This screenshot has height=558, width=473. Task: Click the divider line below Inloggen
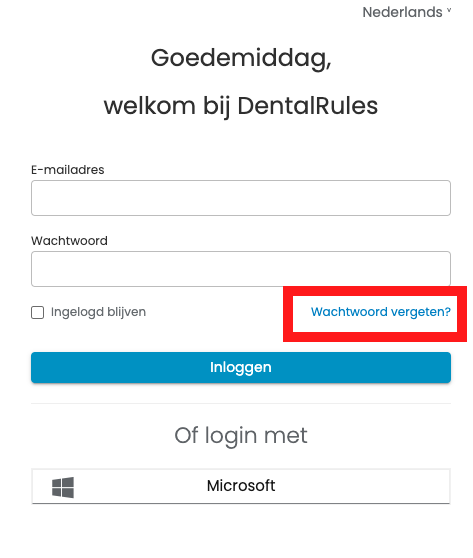pyautogui.click(x=241, y=404)
